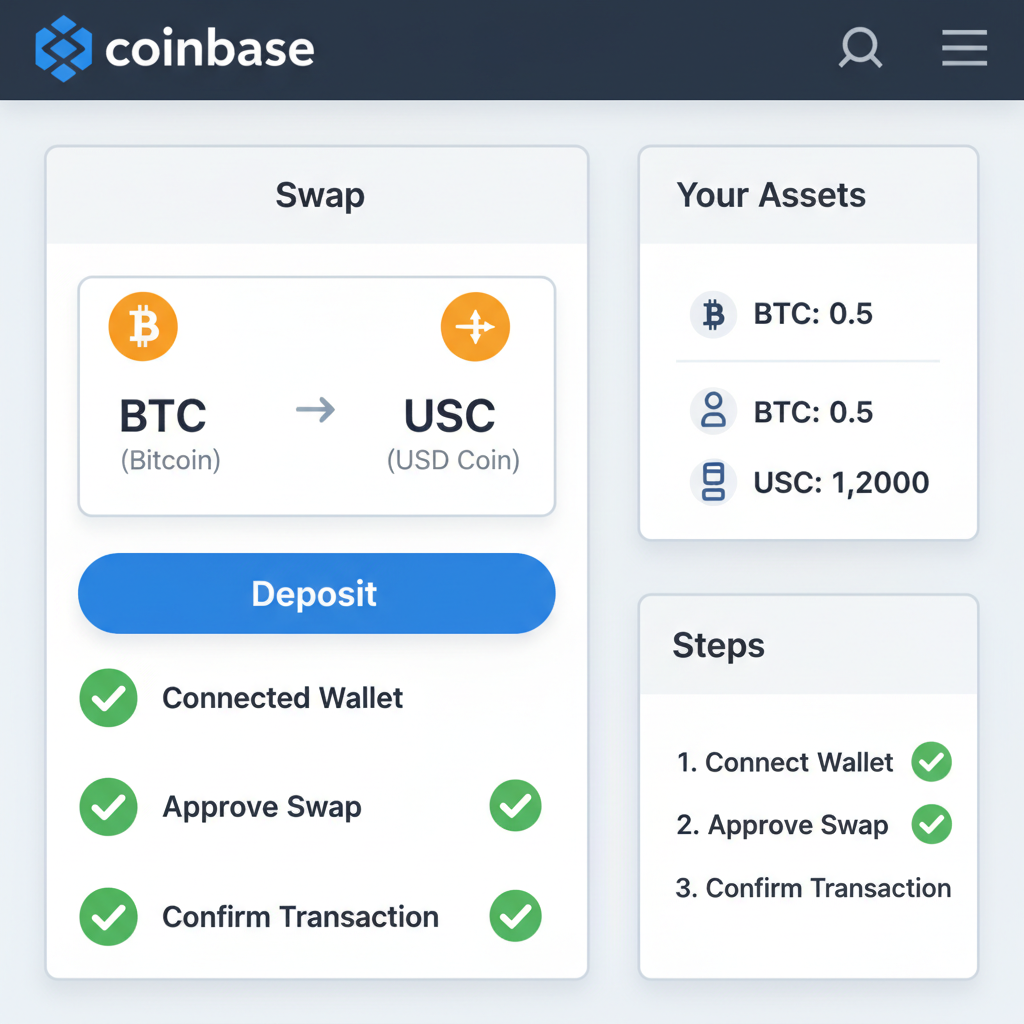Expand the hamburger menu
This screenshot has height=1024, width=1024.
pos(963,47)
